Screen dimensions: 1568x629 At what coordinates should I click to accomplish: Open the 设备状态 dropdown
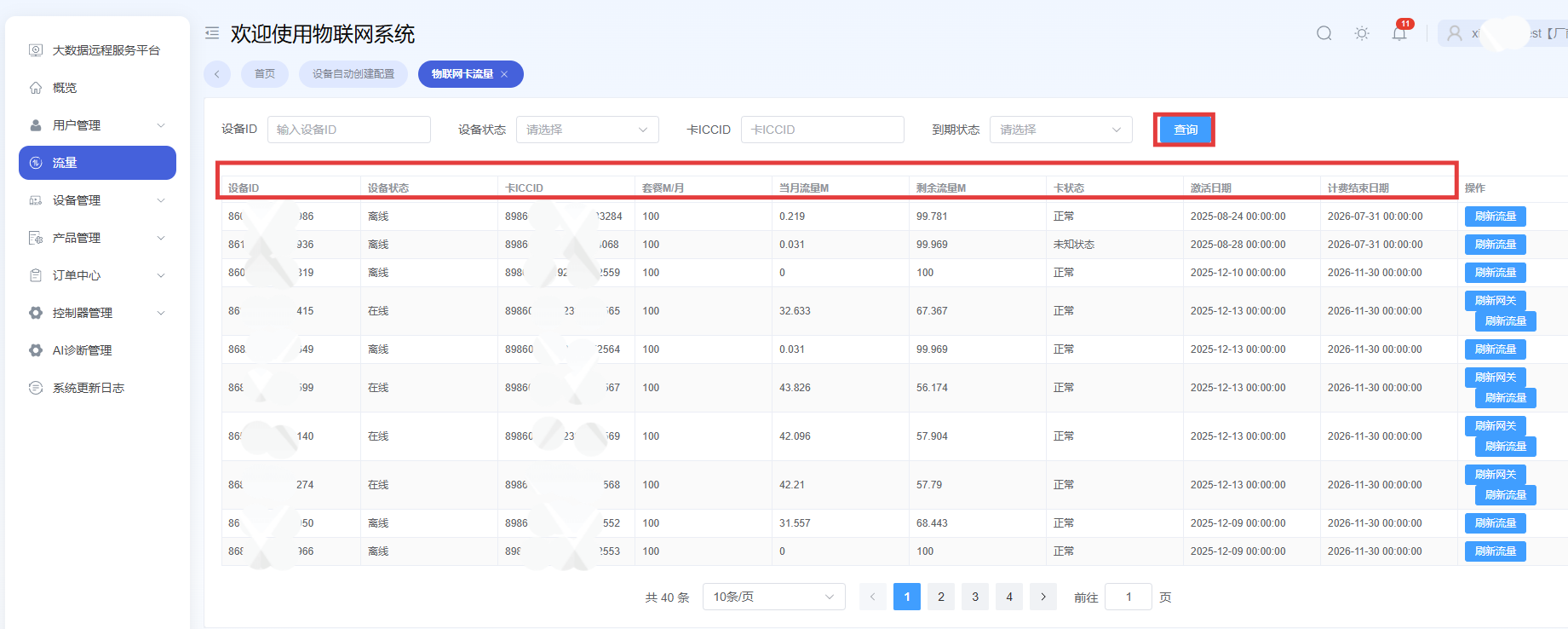click(x=588, y=130)
